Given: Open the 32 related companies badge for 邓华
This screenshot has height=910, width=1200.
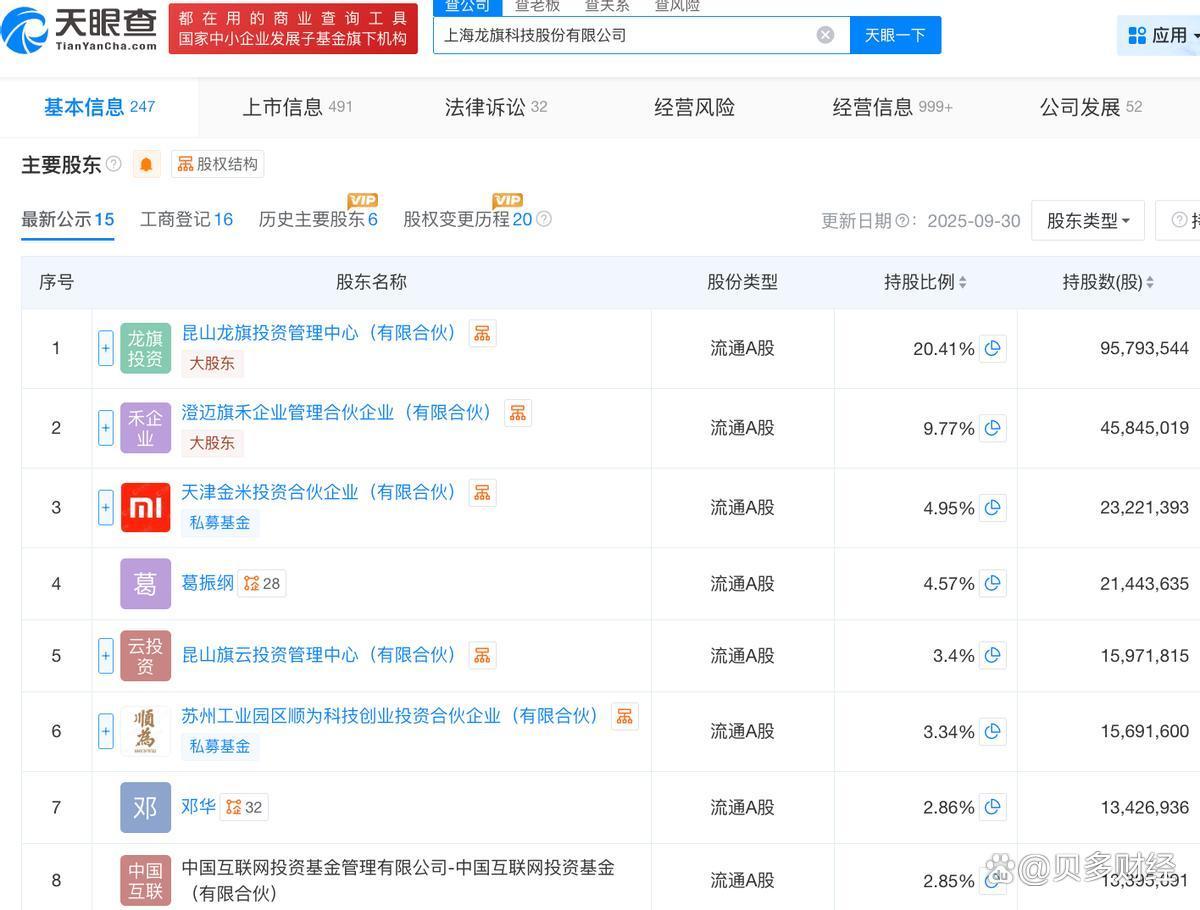Looking at the screenshot, I should (244, 807).
